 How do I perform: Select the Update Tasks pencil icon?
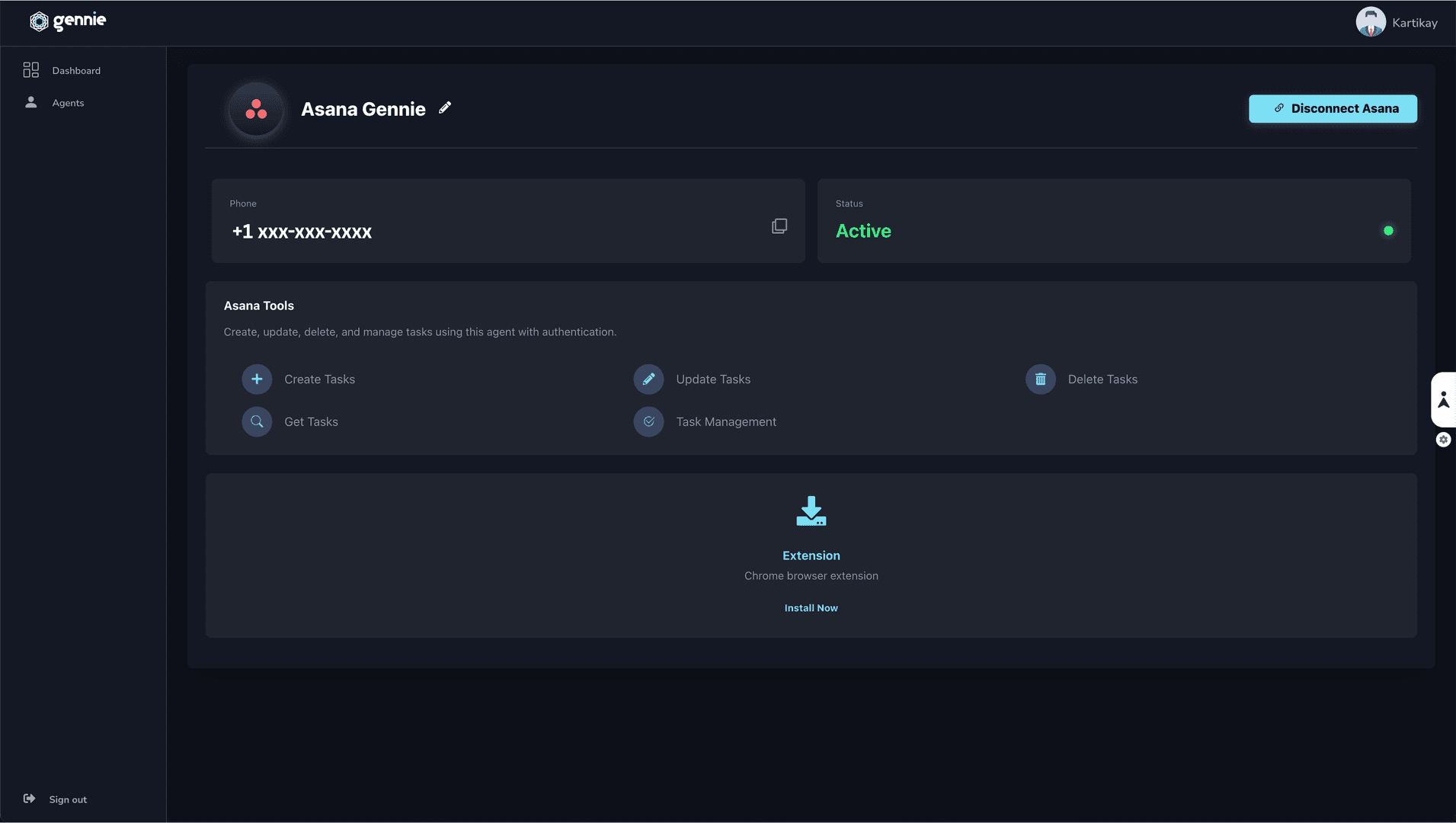(x=648, y=379)
